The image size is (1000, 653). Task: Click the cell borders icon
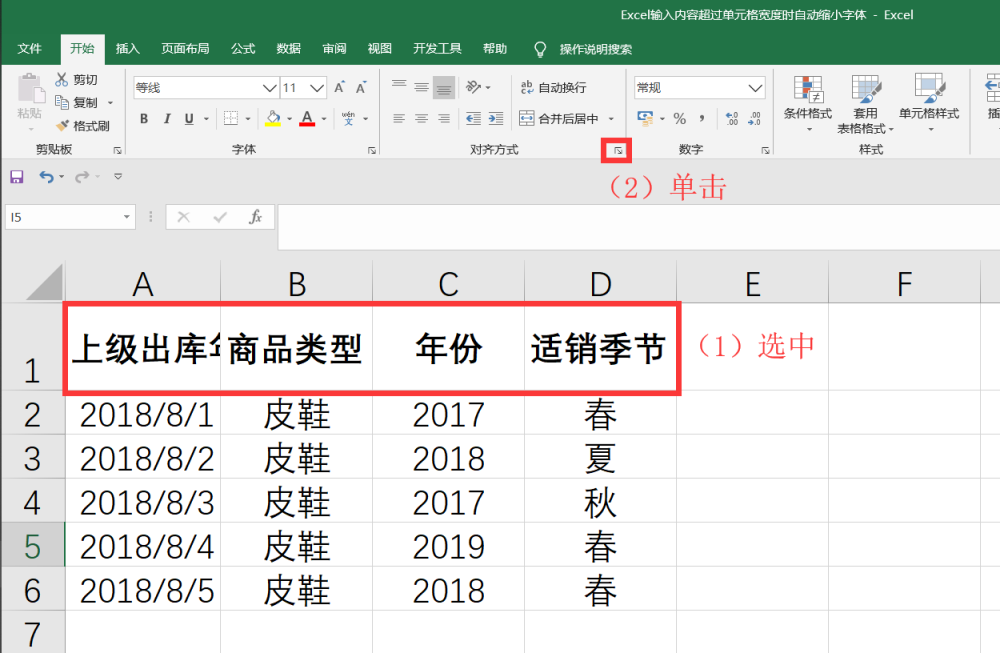pyautogui.click(x=231, y=119)
